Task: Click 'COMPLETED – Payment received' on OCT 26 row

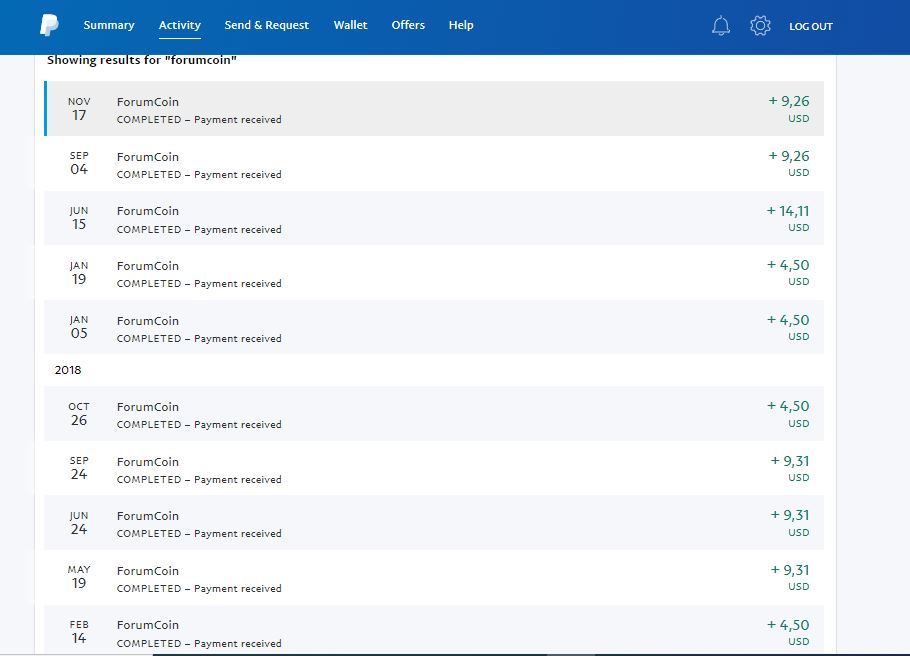Action: (x=199, y=424)
